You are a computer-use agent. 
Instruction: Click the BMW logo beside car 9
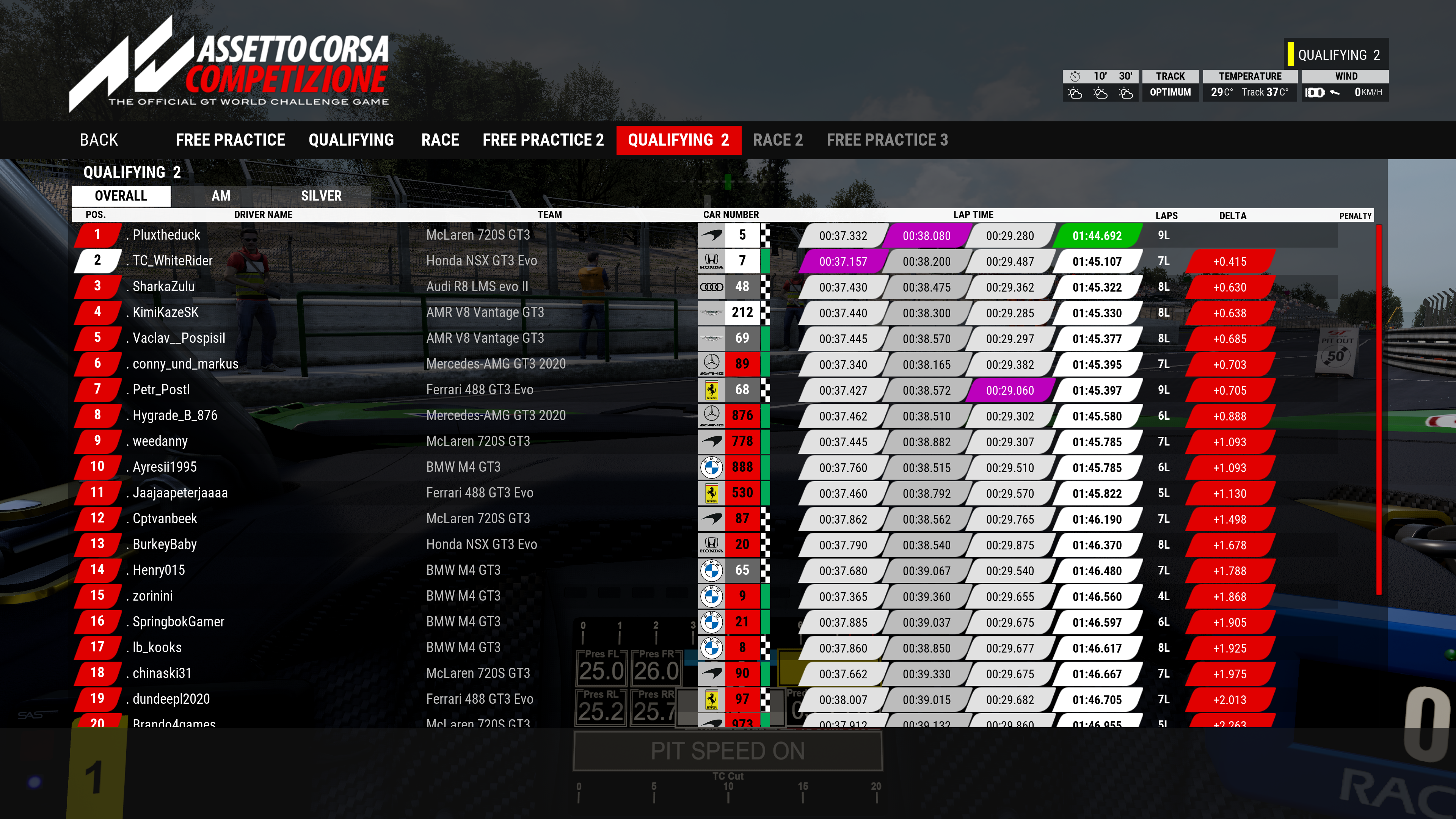[x=712, y=596]
